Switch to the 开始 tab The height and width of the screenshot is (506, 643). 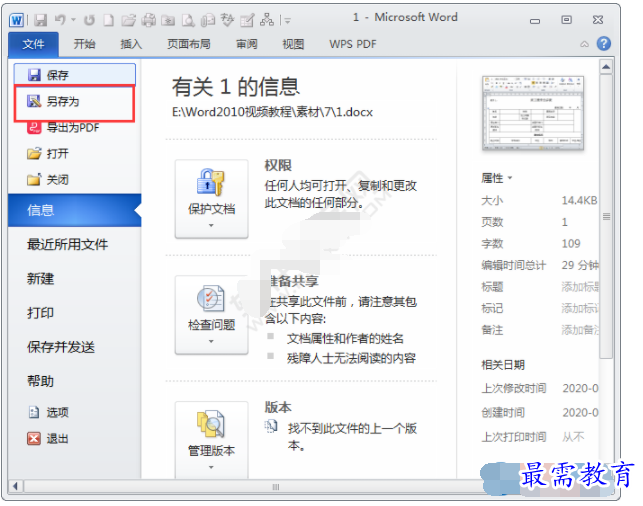[x=84, y=44]
